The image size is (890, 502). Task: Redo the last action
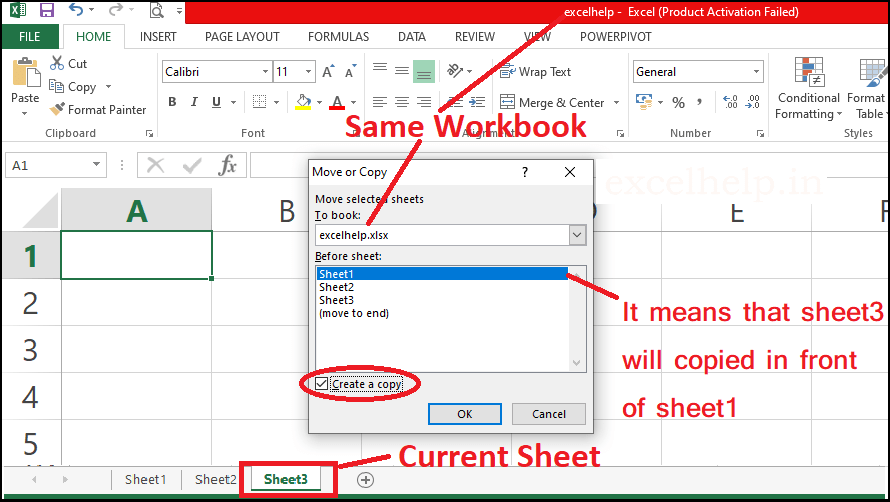point(115,9)
